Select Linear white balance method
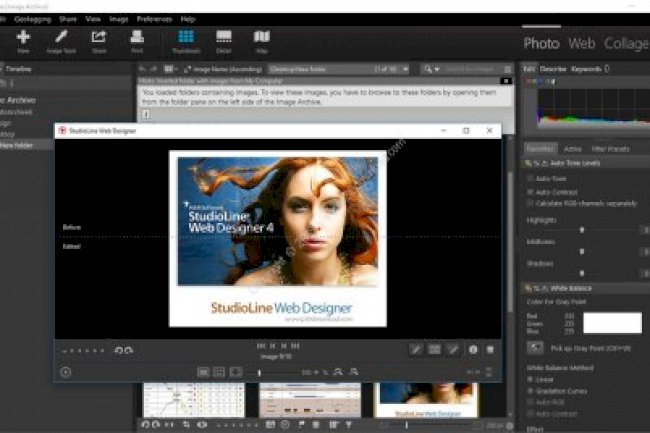 click(x=530, y=379)
